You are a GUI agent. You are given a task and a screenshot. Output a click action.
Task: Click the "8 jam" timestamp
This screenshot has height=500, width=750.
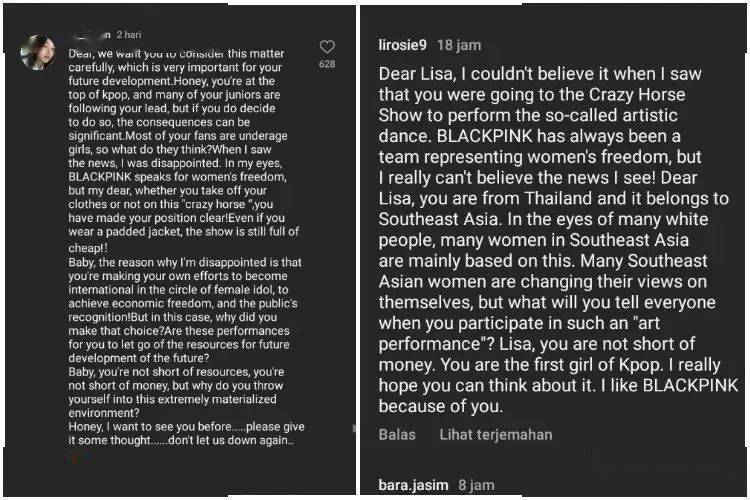coord(476,485)
